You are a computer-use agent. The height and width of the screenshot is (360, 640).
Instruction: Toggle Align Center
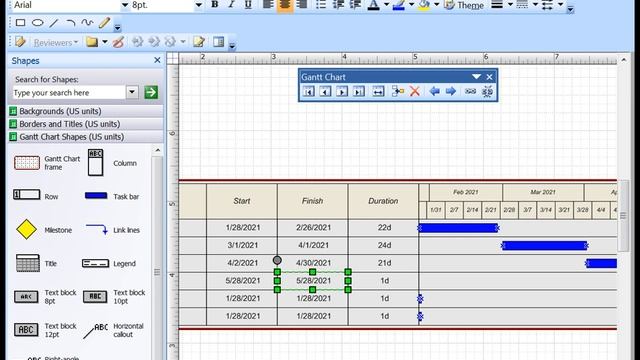pyautogui.click(x=285, y=5)
